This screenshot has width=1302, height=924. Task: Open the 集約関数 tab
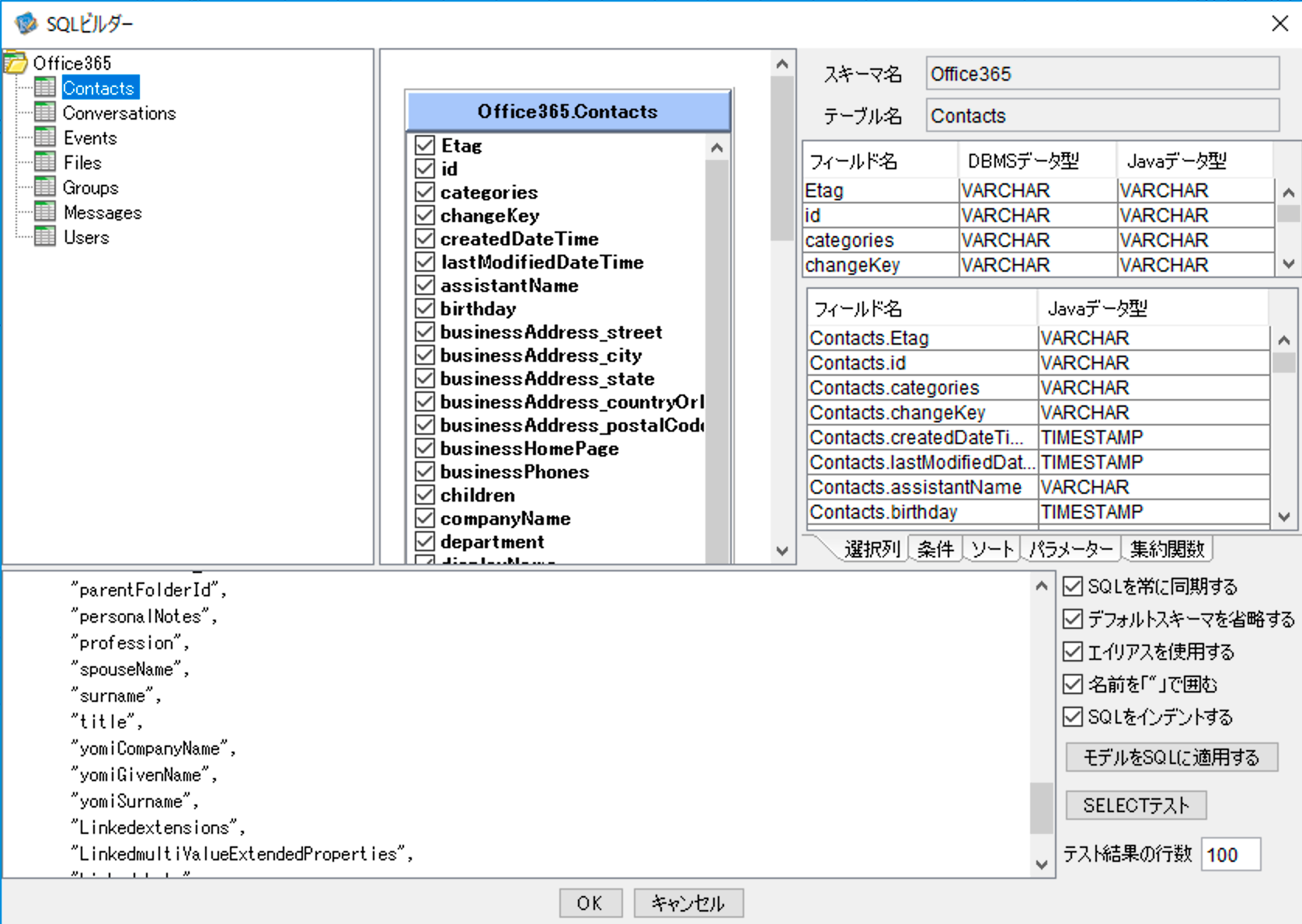click(1167, 549)
